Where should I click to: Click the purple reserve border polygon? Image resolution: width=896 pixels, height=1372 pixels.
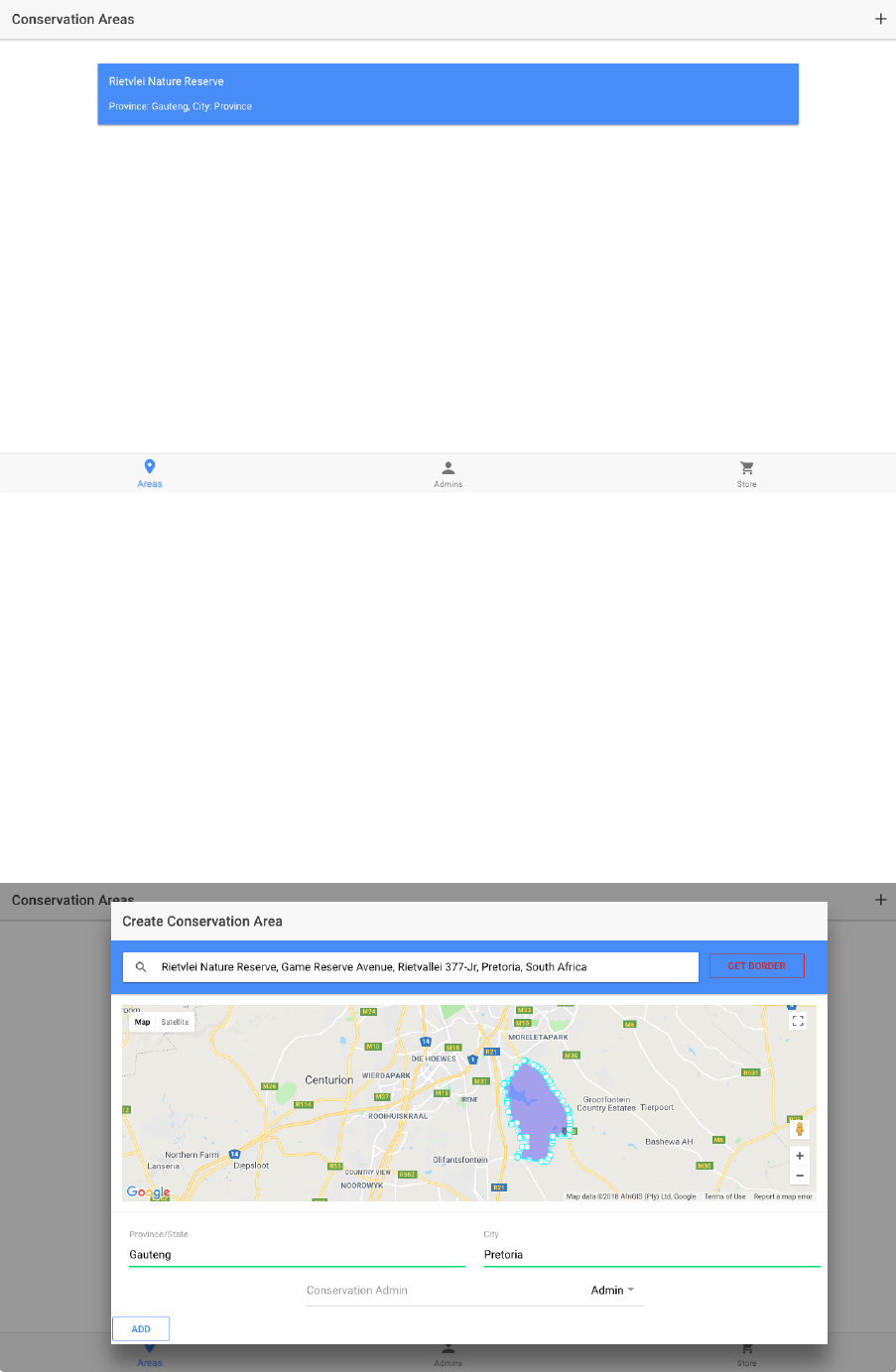539,1109
